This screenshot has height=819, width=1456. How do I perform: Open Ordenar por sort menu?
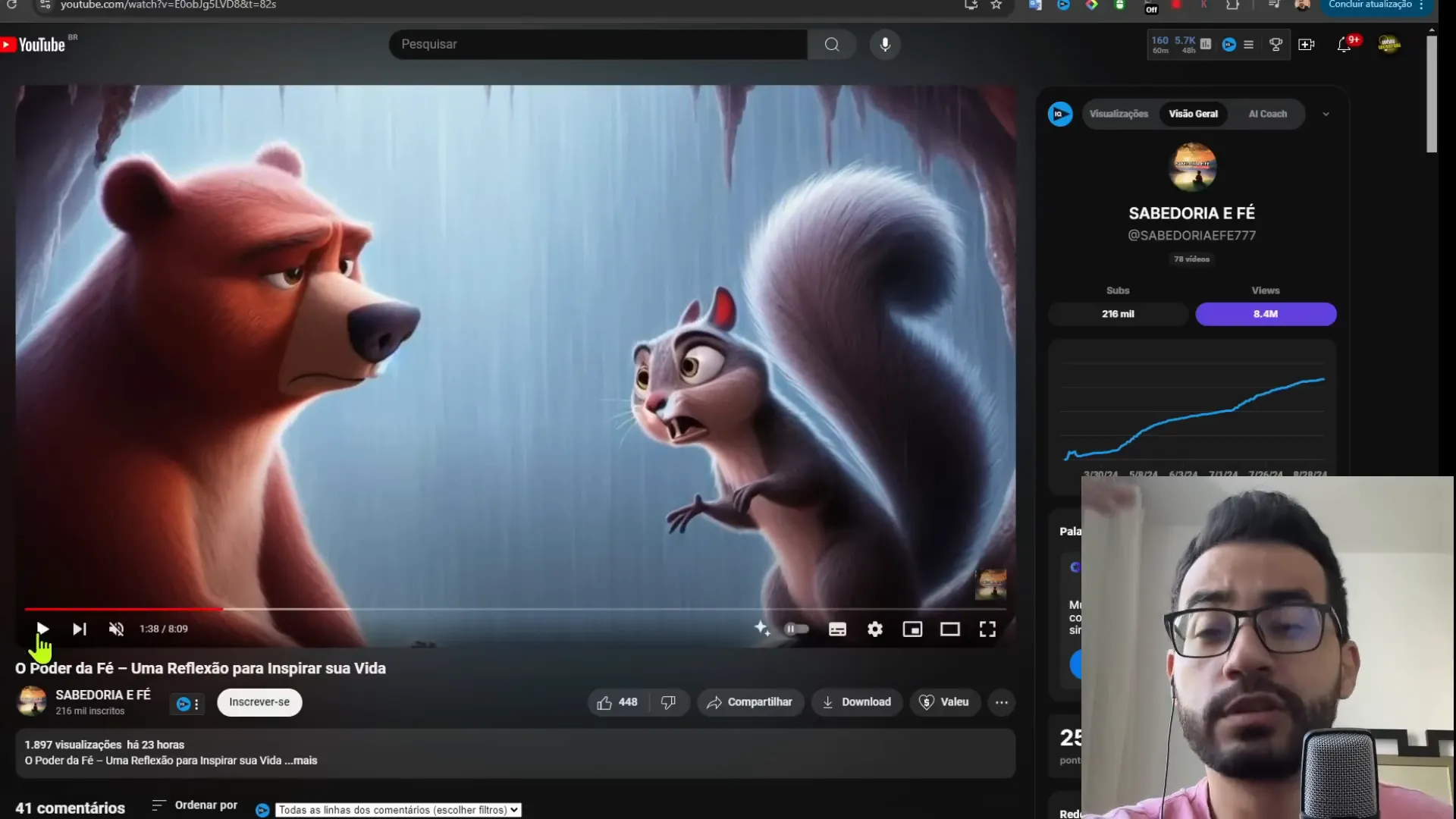[x=195, y=805]
